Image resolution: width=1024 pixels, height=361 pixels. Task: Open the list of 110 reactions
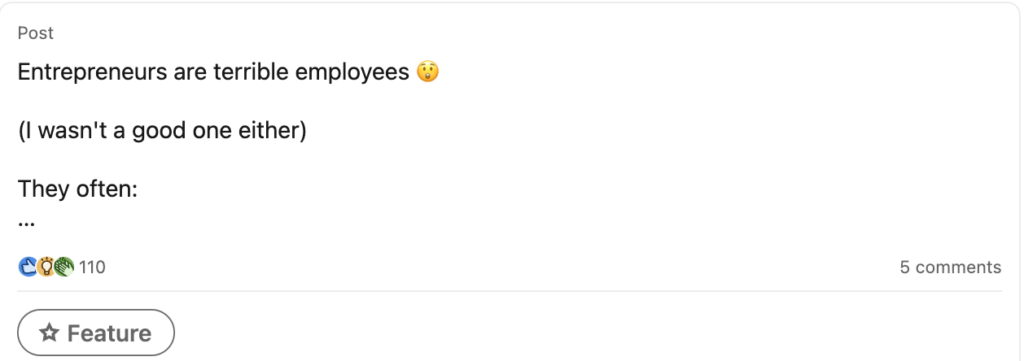(x=62, y=267)
